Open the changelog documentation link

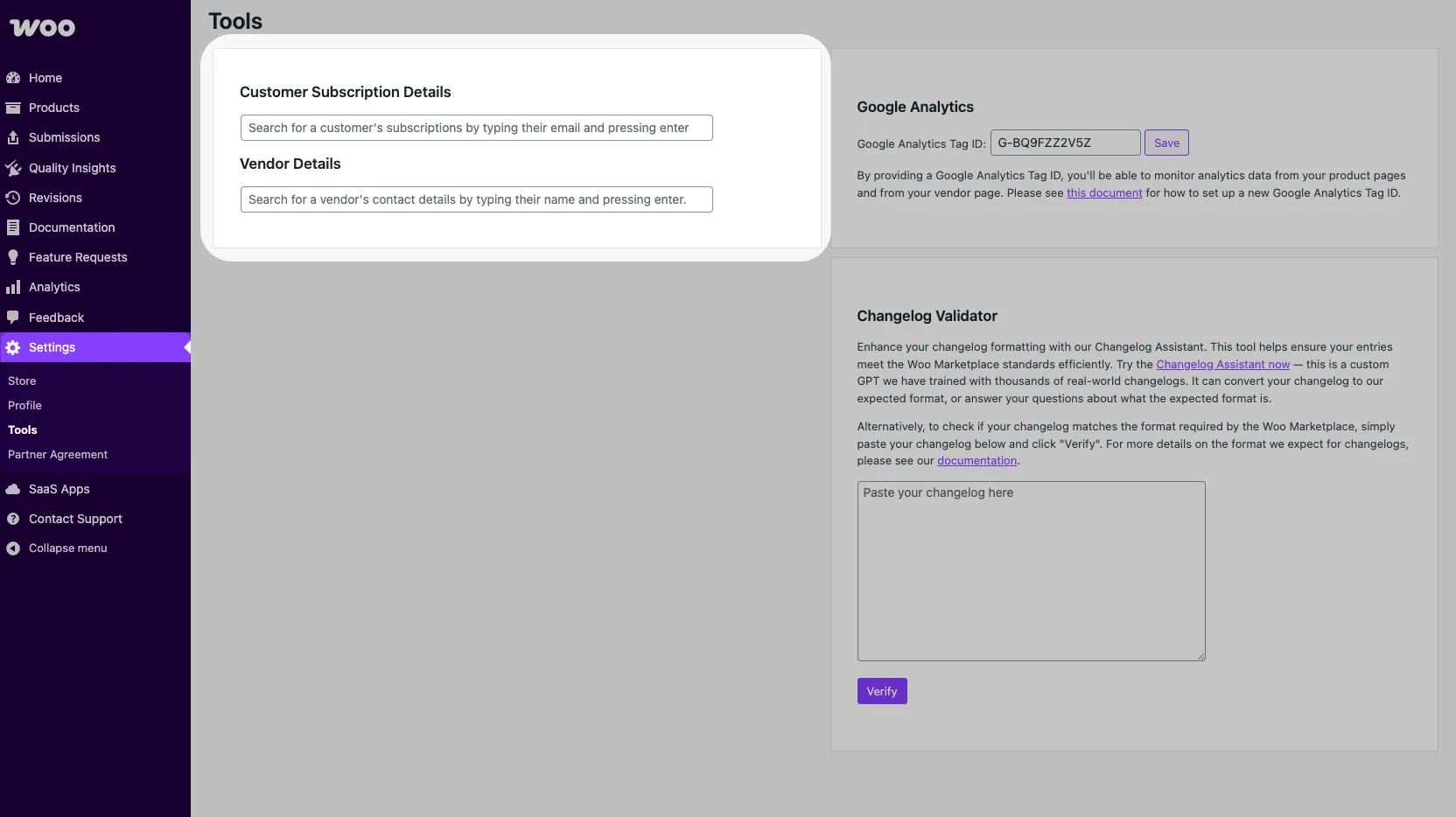click(977, 461)
